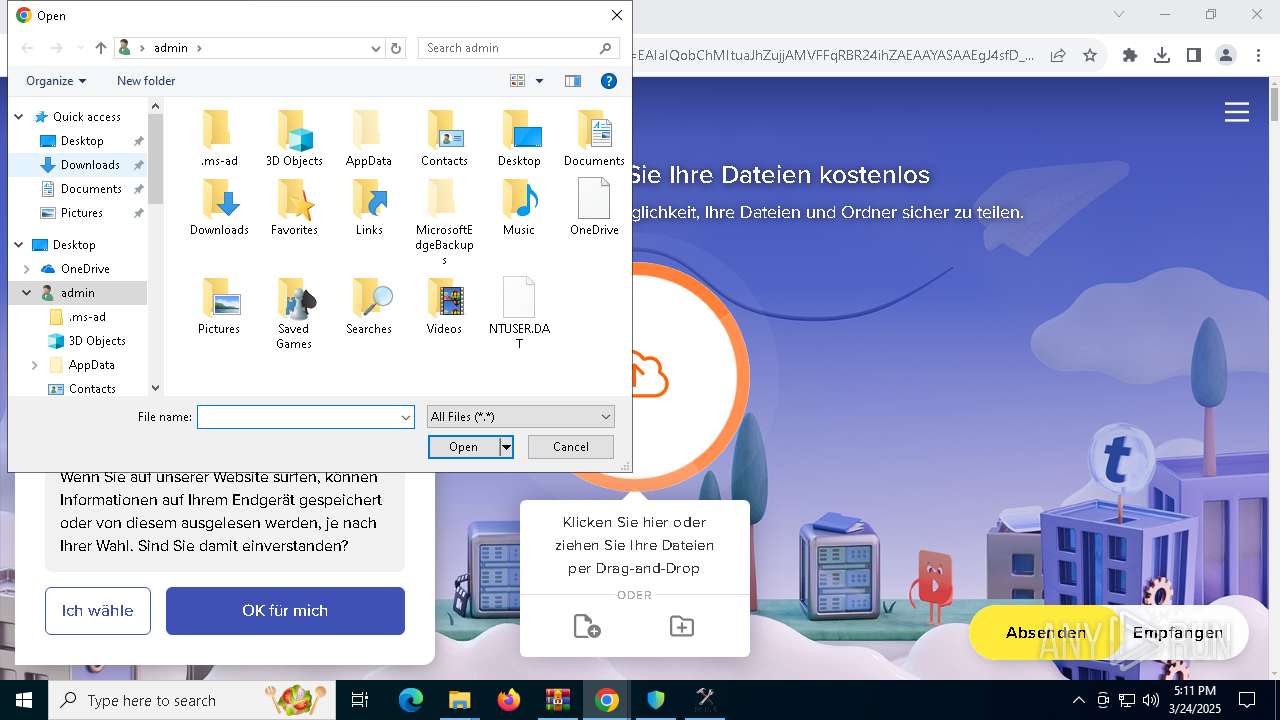Refresh the admin folder view

396,48
